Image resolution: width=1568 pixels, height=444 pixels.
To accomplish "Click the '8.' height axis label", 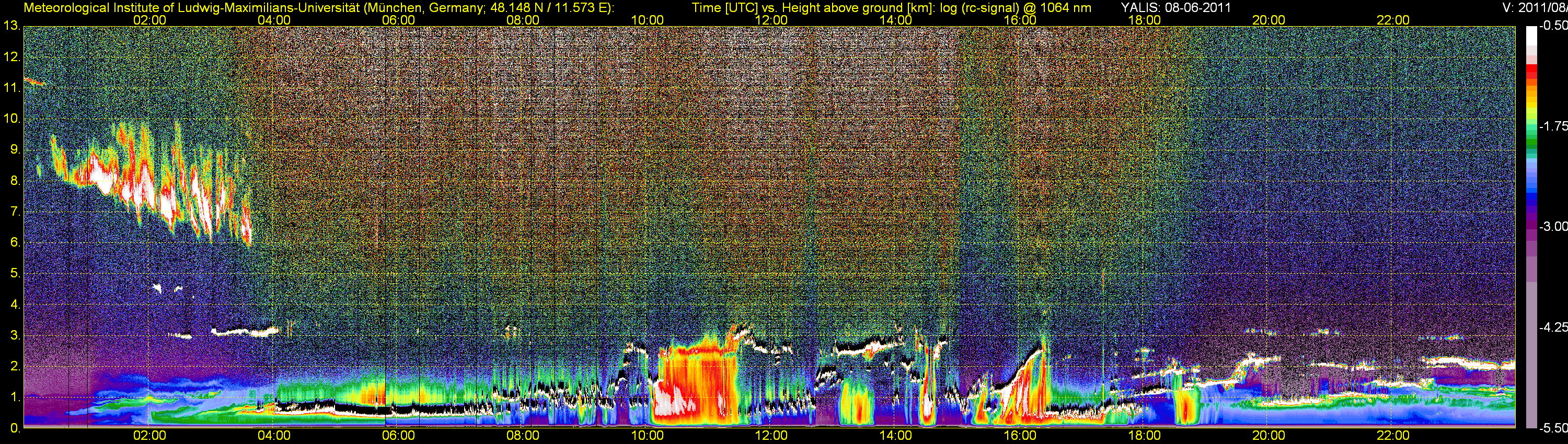I will click(x=15, y=181).
